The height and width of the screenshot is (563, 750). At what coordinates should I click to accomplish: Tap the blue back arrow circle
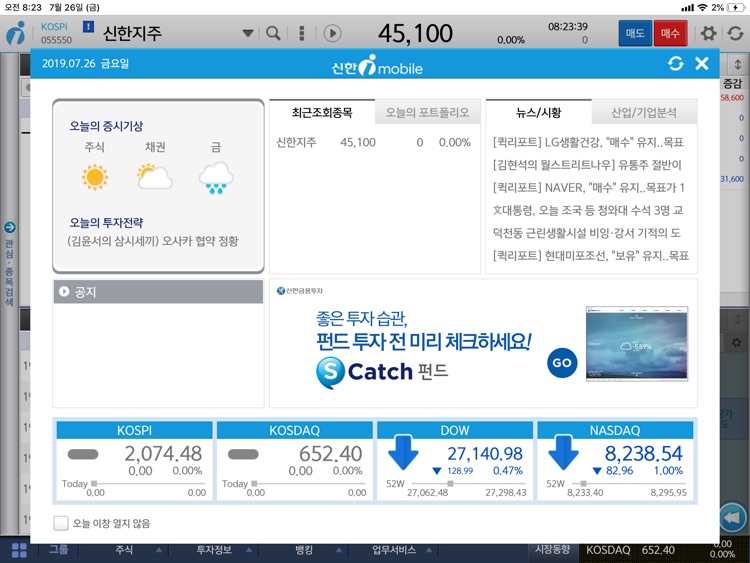tap(733, 517)
